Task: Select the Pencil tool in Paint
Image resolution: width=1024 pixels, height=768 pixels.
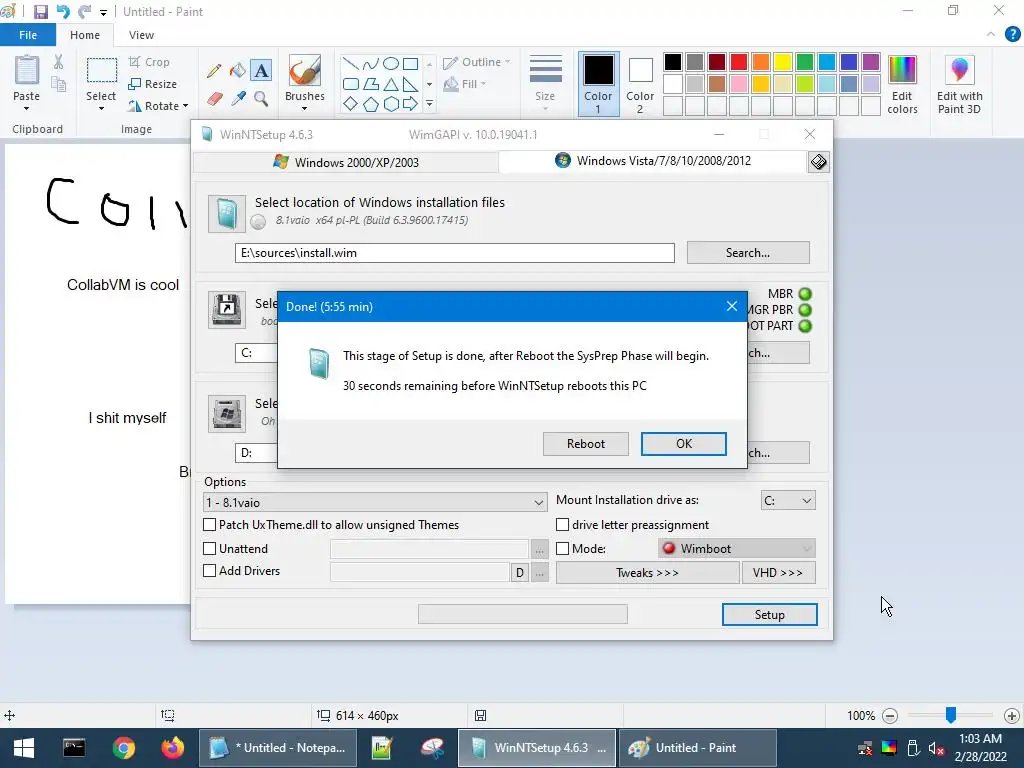Action: (x=214, y=71)
